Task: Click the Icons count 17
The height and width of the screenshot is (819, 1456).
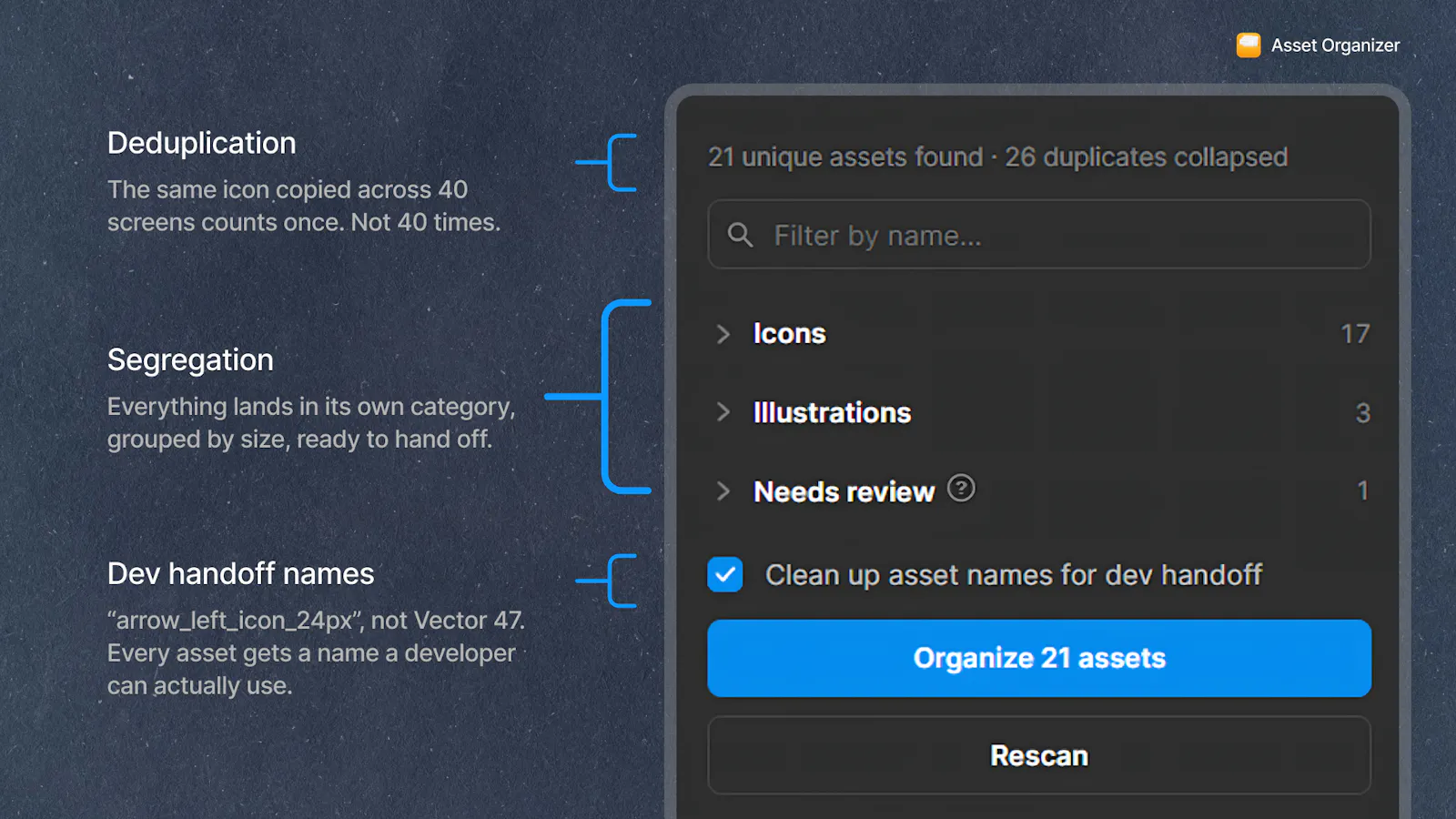Action: click(1355, 334)
